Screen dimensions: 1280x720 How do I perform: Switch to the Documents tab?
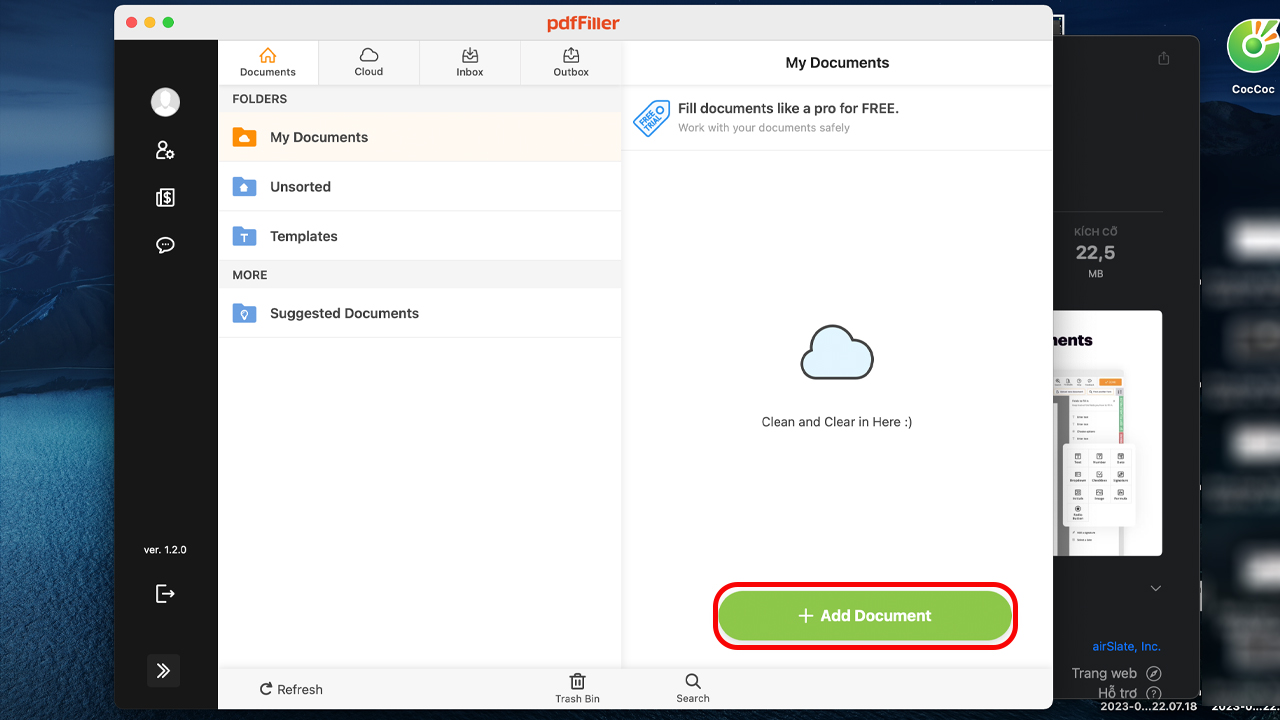268,62
